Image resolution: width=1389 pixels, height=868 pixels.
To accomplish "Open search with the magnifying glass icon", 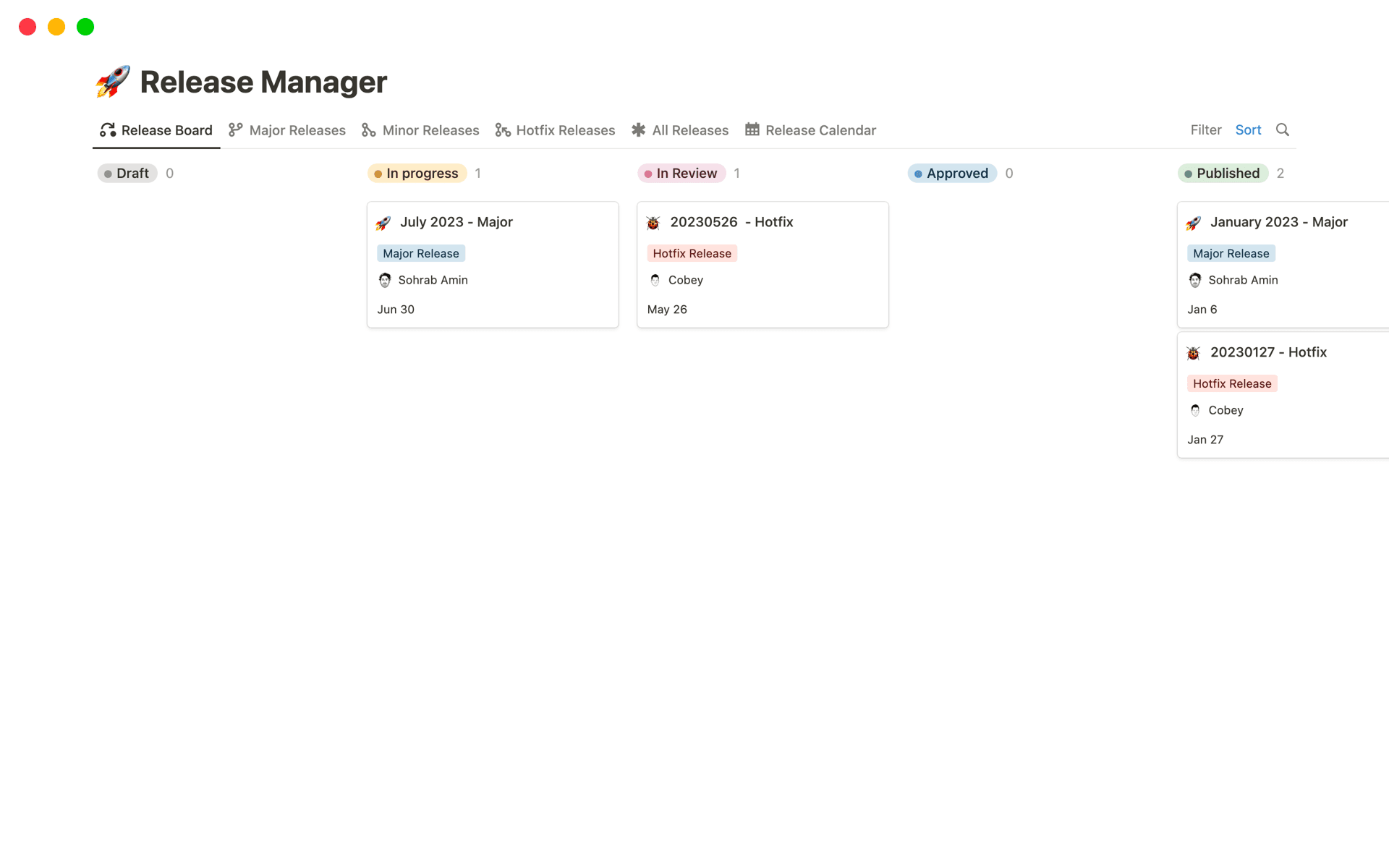I will coord(1282,129).
